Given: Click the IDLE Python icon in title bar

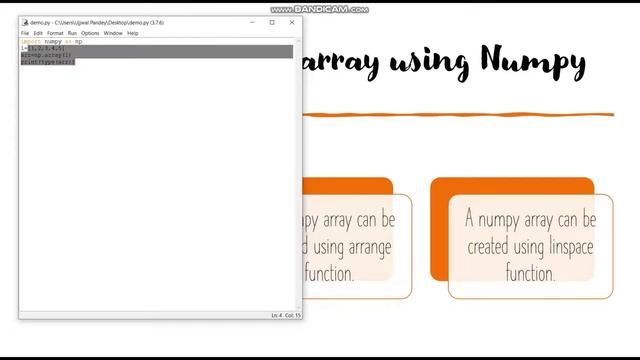Looking at the screenshot, I should 25,22.
